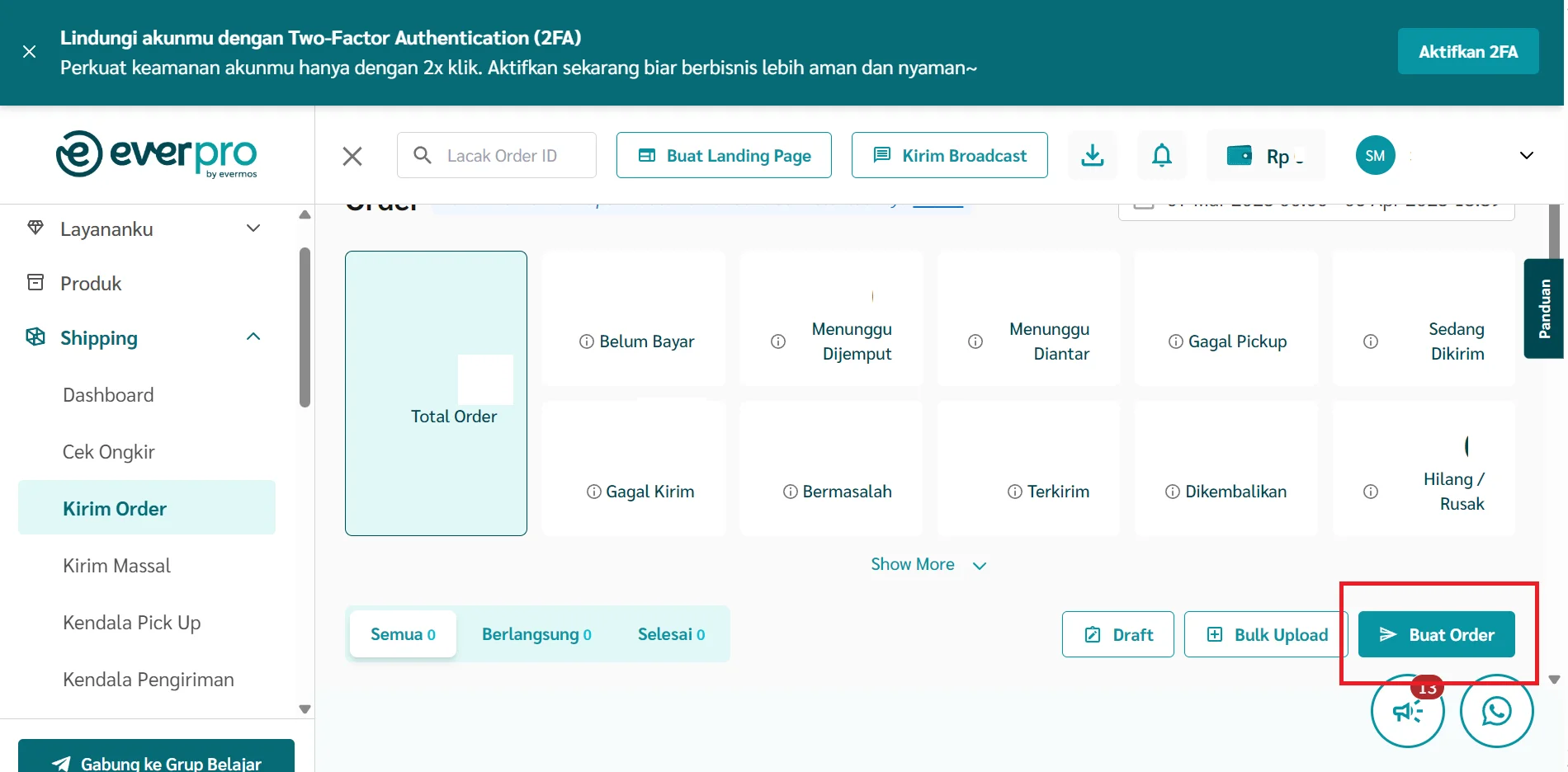Click the Everpro logo
The width and height of the screenshot is (1568, 772).
(x=157, y=155)
